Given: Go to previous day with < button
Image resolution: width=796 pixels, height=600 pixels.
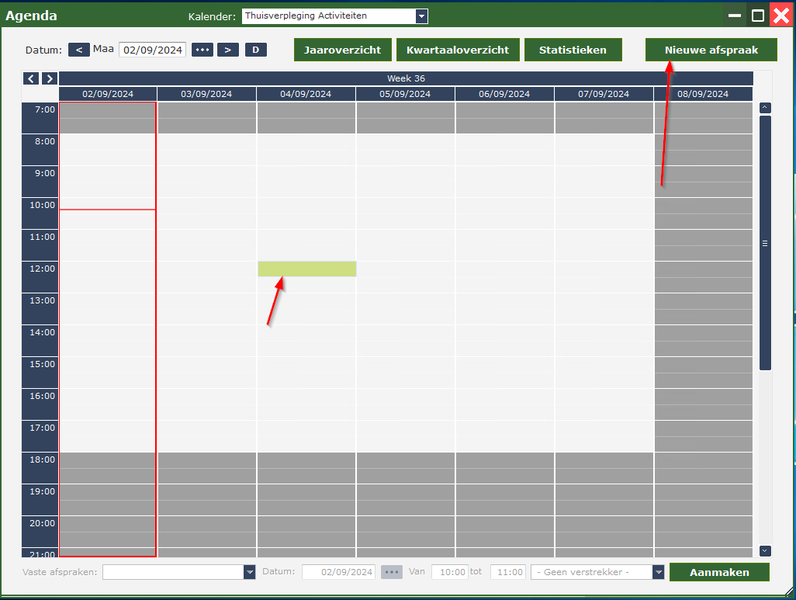Looking at the screenshot, I should [x=79, y=50].
